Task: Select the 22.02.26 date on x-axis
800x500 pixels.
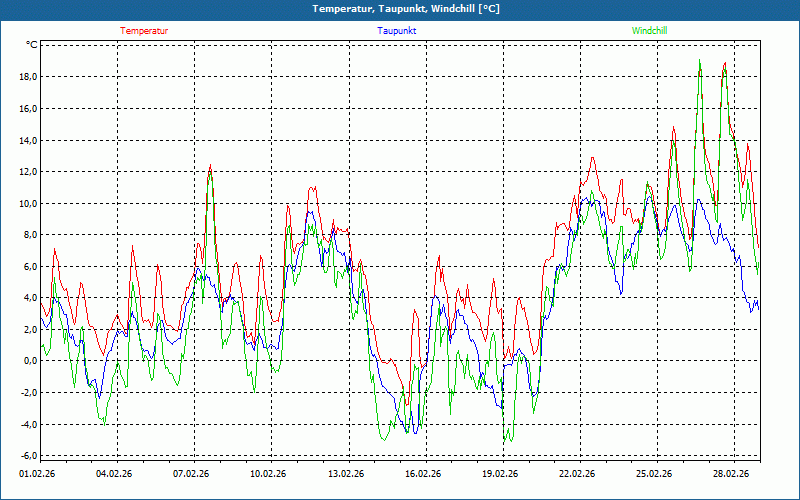Action: click(576, 475)
